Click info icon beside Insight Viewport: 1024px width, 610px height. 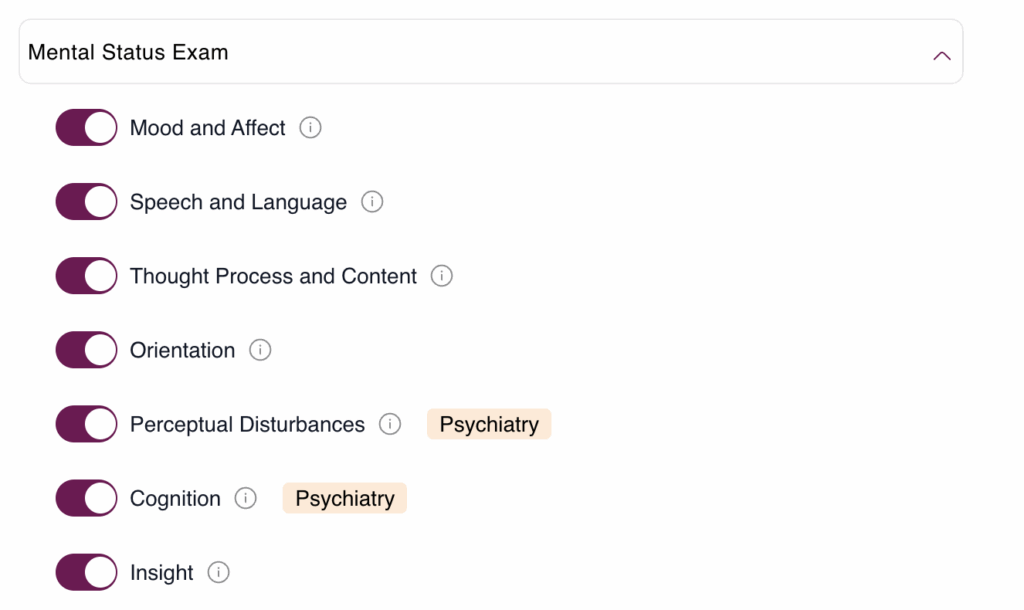point(218,572)
